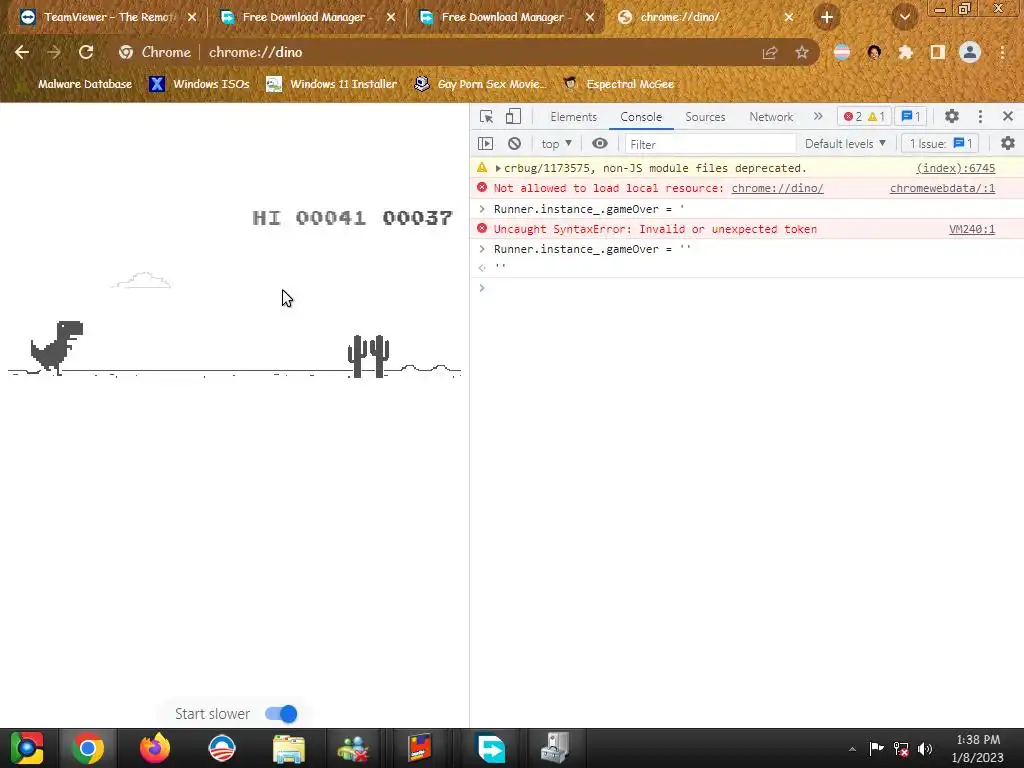Toggle the device toolbar icon in DevTools
Image resolution: width=1024 pixels, height=768 pixels.
[x=513, y=116]
